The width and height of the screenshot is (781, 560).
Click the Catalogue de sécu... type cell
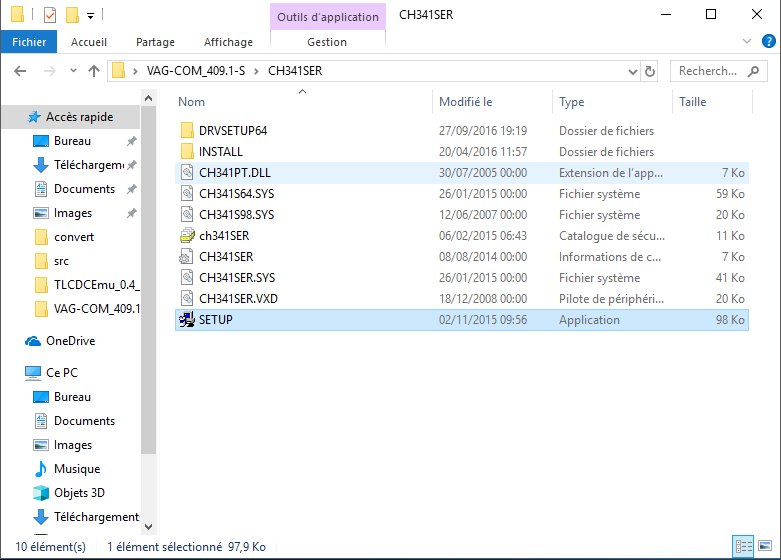[612, 236]
